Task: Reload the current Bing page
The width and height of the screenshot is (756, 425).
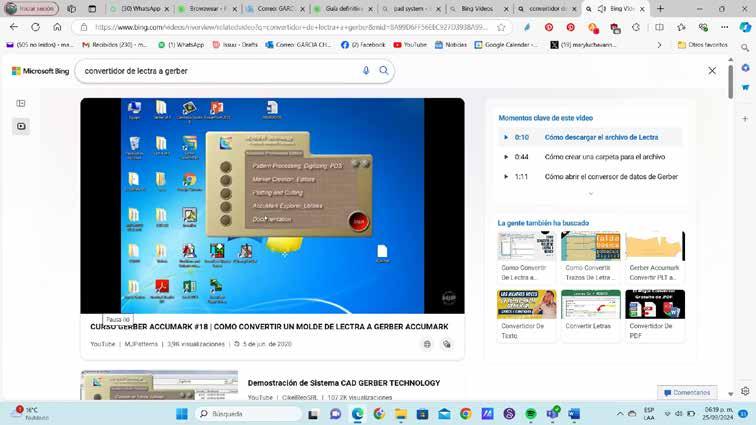Action: (36, 27)
